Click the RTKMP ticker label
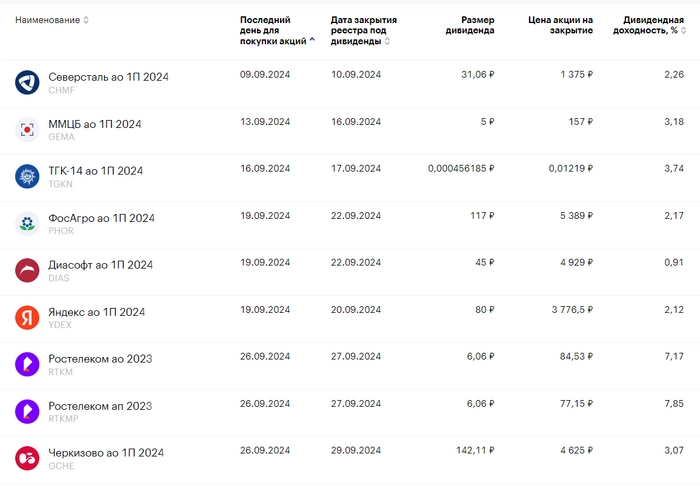Viewport: 700px width, 488px height. [x=63, y=419]
